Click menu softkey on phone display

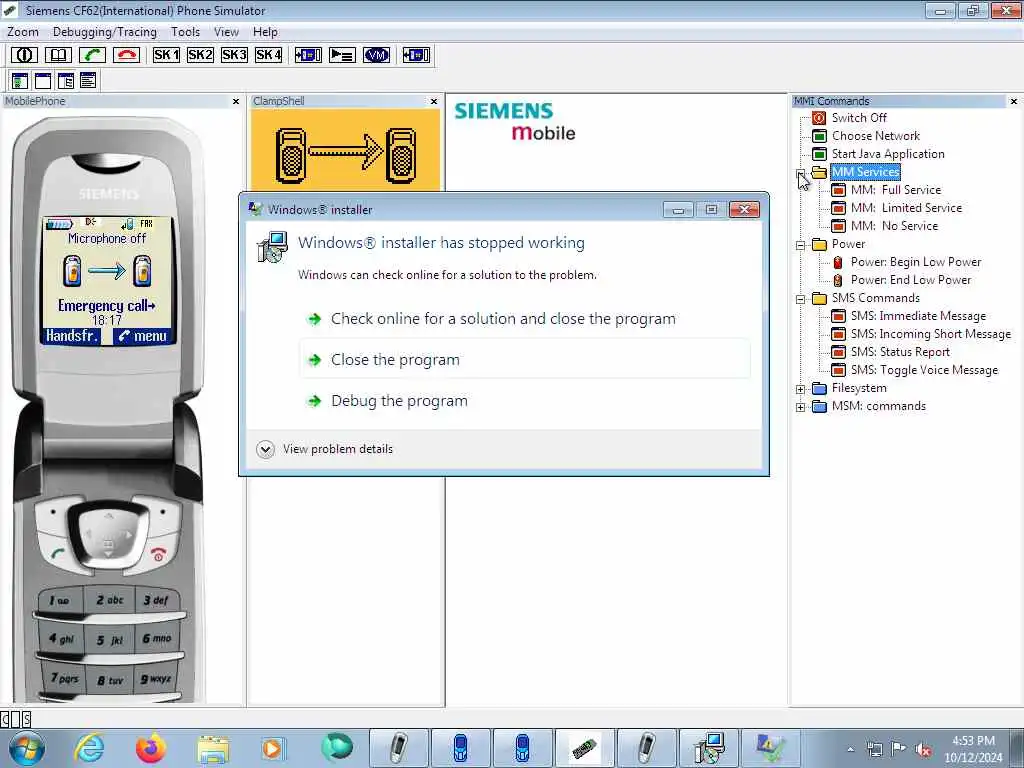pyautogui.click(x=143, y=336)
